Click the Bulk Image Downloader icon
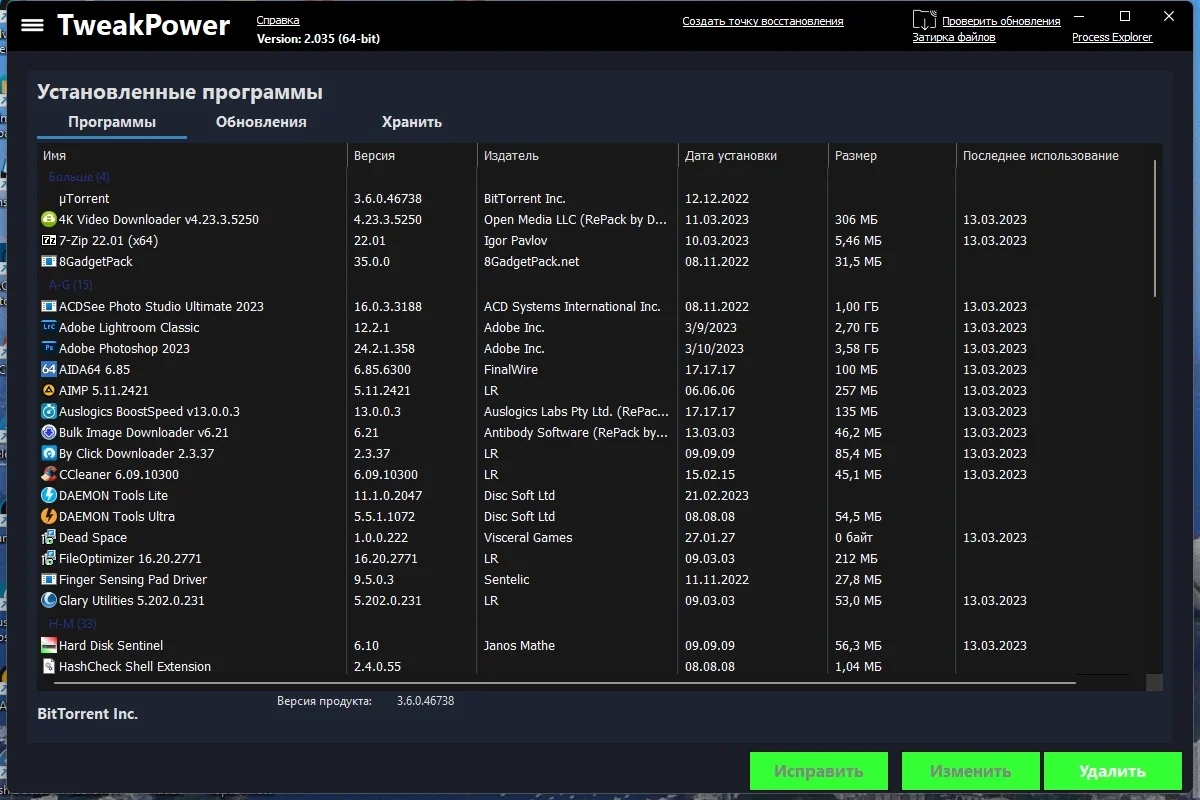 [x=49, y=432]
